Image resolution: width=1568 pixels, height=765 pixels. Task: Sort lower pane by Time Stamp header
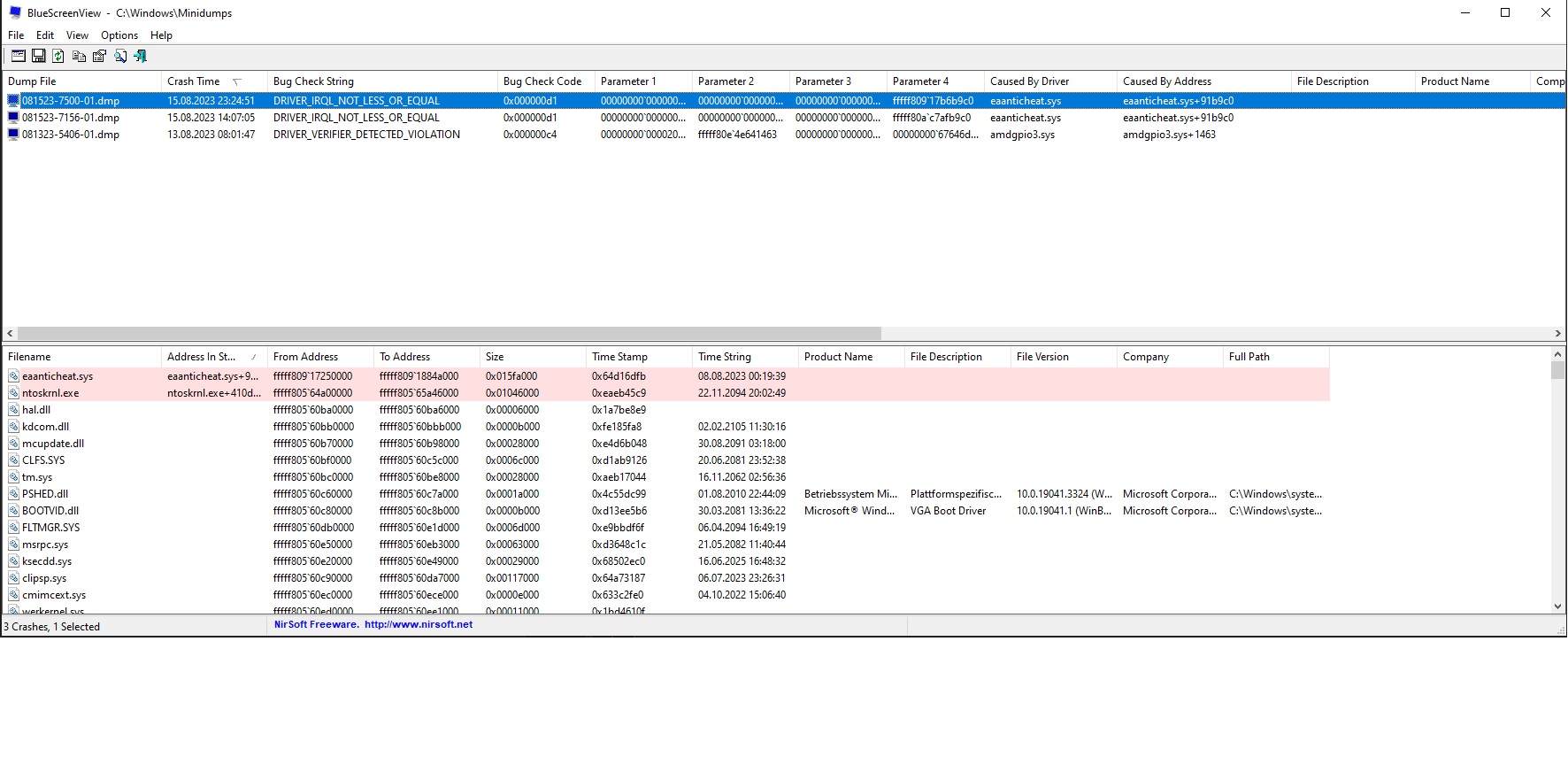tap(640, 357)
